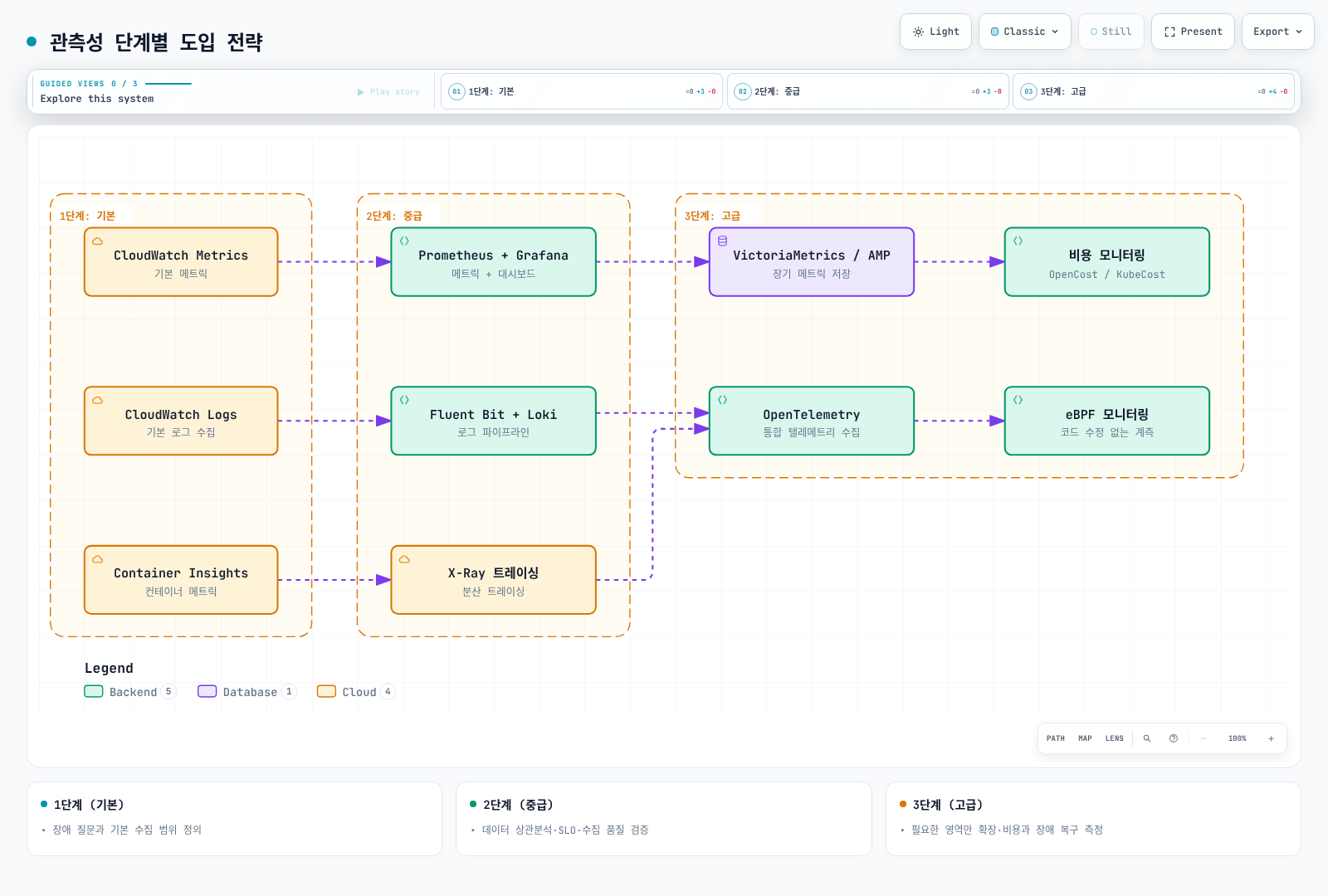
Task: Activate the MAP mode in canvas toolbar
Action: [1085, 738]
